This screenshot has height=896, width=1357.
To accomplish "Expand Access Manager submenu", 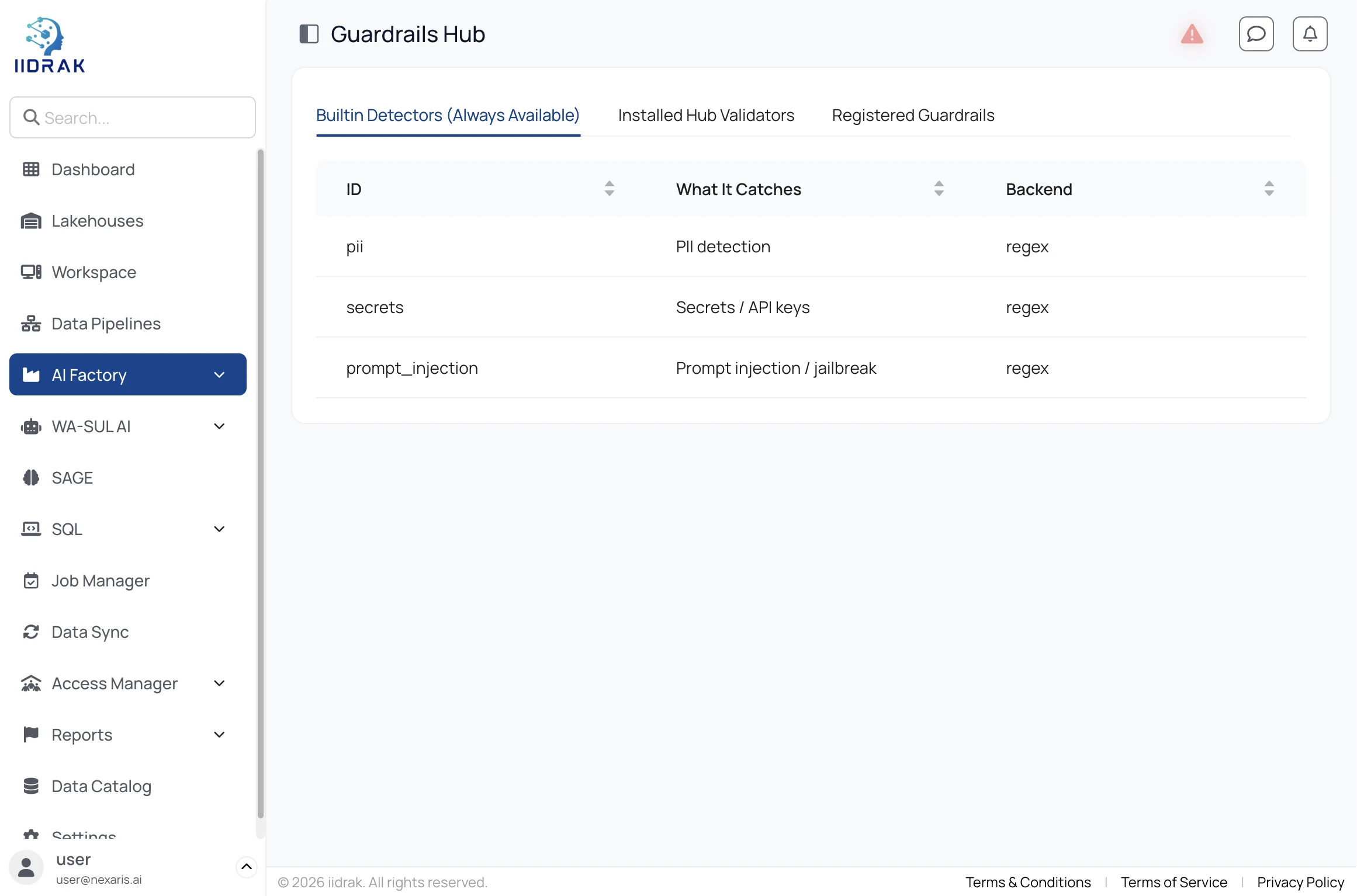I will [x=219, y=683].
